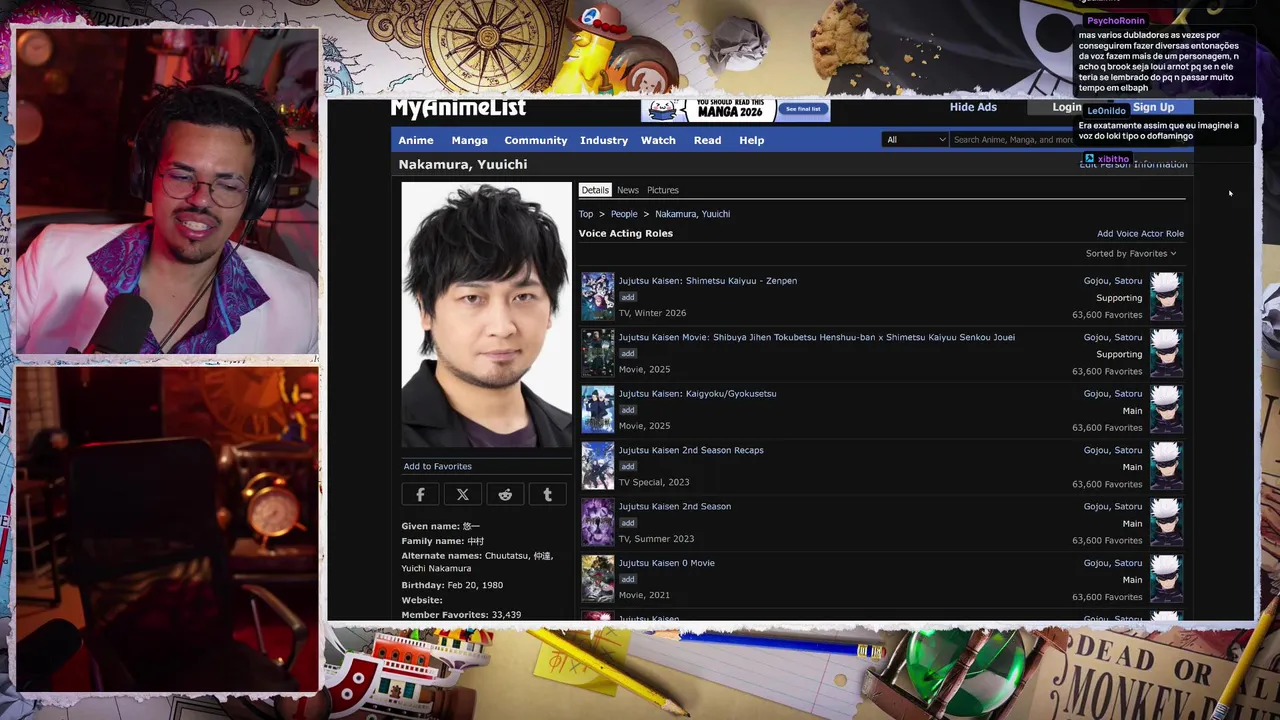Click add button under Kaigyoku/Gyokusetsu
Viewport: 1280px width, 720px height.
[628, 410]
